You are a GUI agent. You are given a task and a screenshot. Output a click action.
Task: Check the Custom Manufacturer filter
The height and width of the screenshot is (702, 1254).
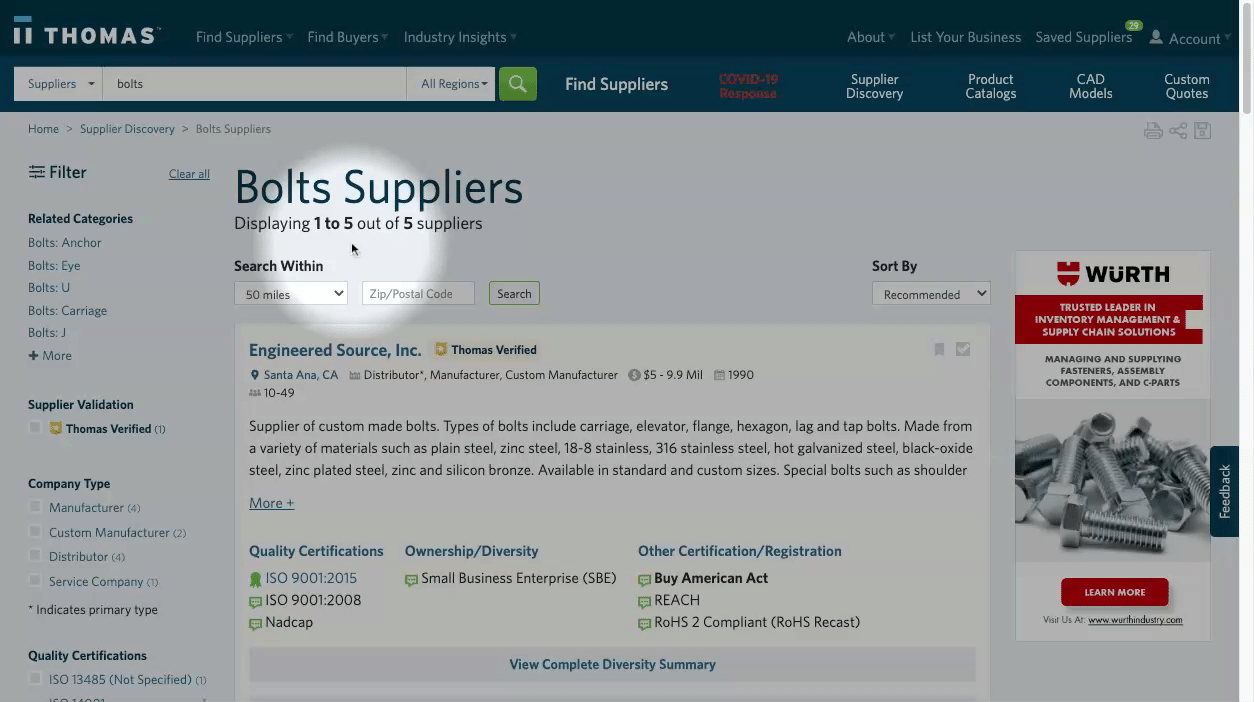pyautogui.click(x=35, y=532)
